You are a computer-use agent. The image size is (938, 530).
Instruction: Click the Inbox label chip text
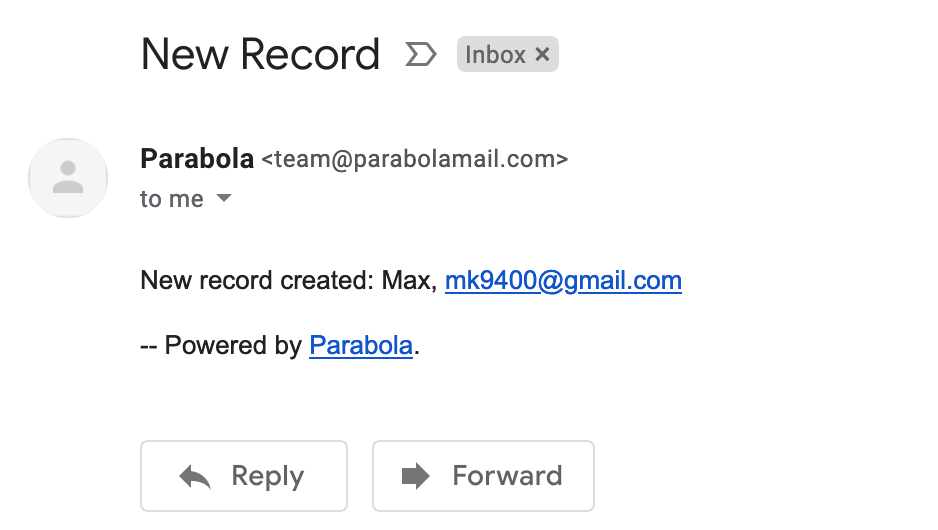(495, 55)
